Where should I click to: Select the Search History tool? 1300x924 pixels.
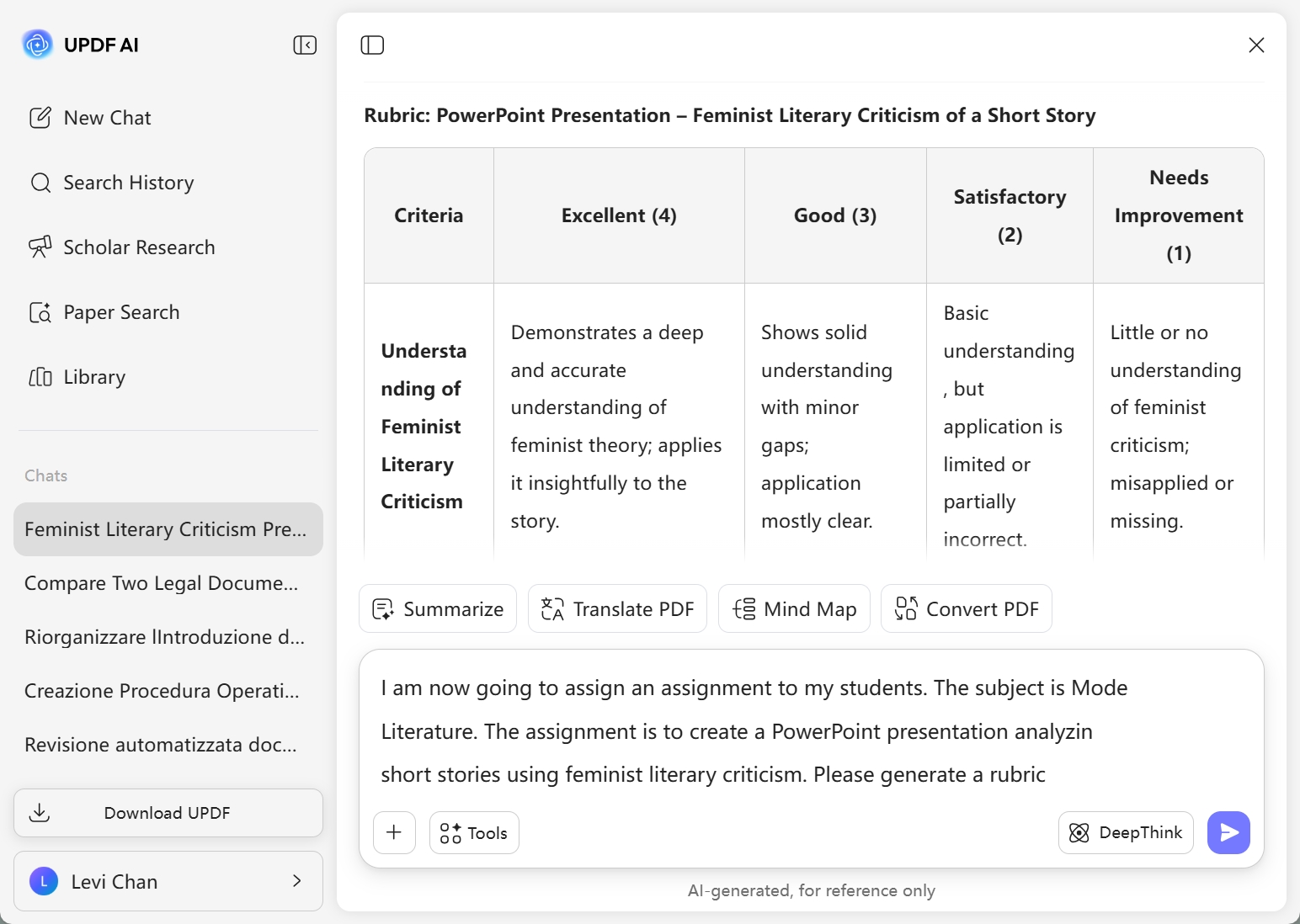(x=128, y=183)
